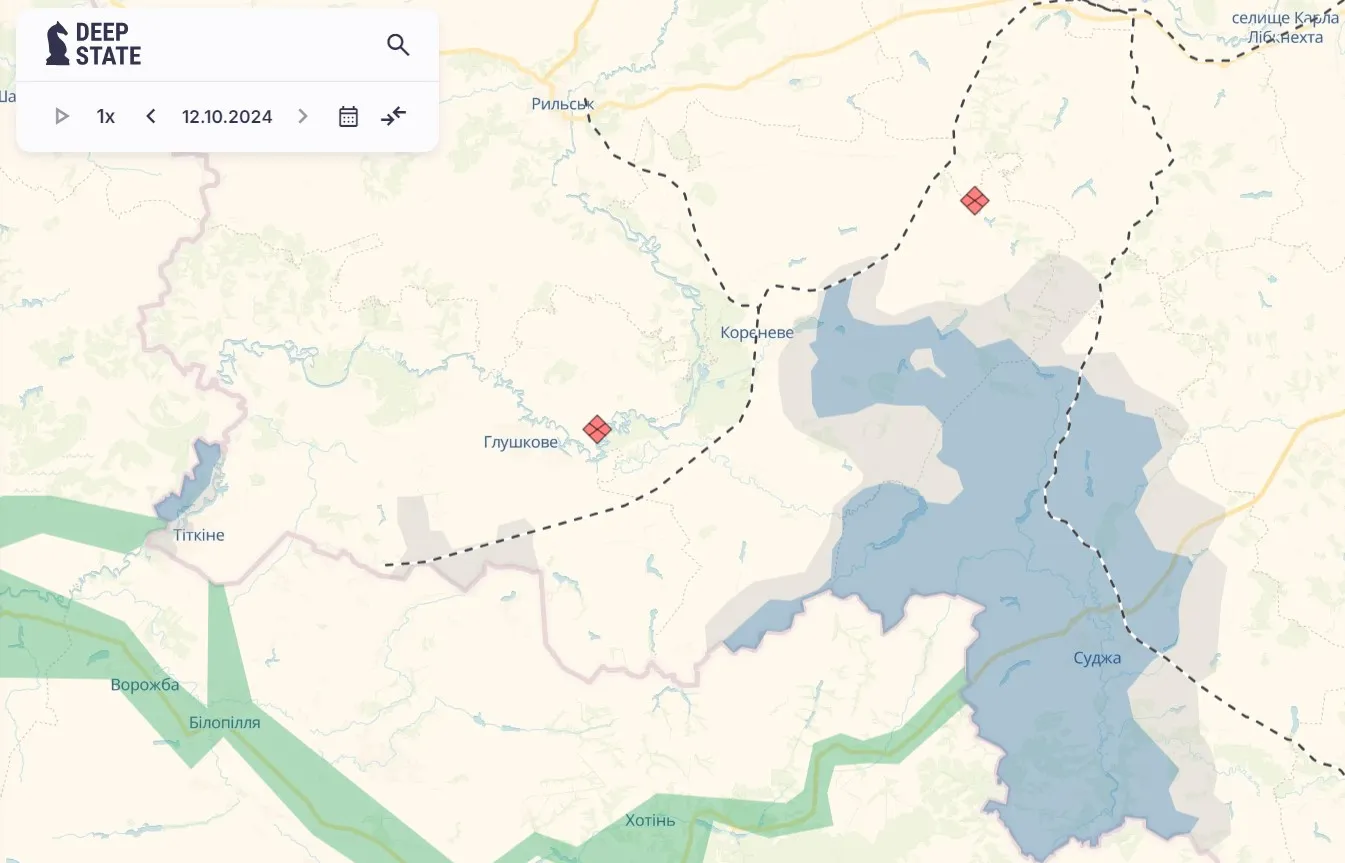
Task: Change the 1x playback speed
Action: 106,116
